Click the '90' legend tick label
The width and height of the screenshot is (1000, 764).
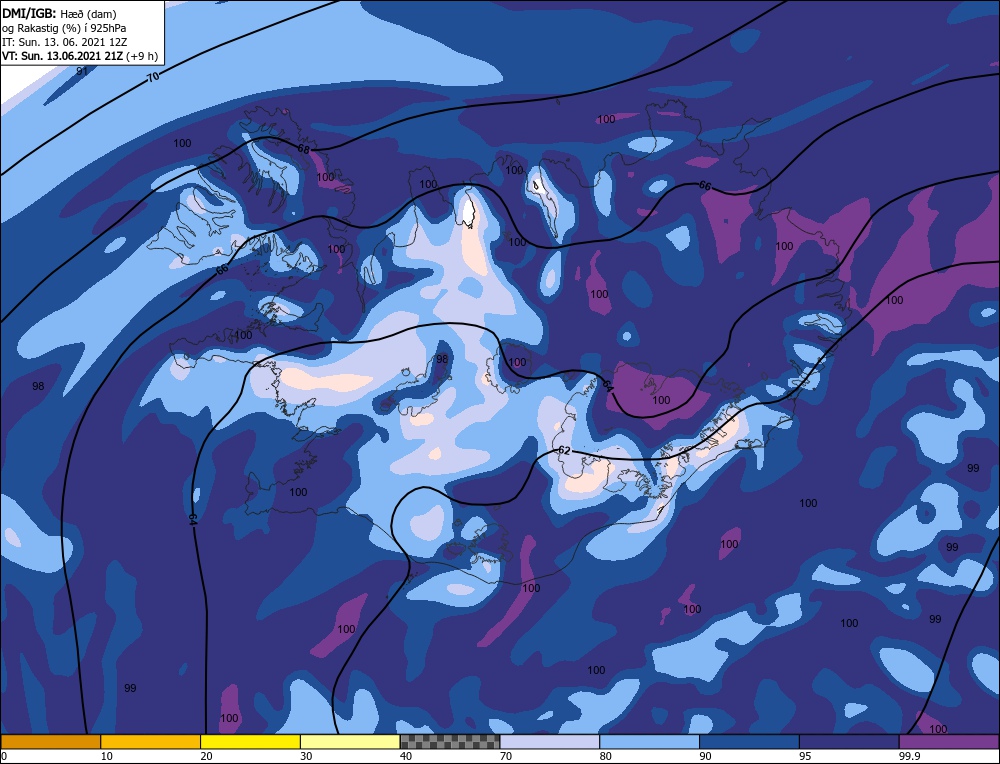pos(705,756)
